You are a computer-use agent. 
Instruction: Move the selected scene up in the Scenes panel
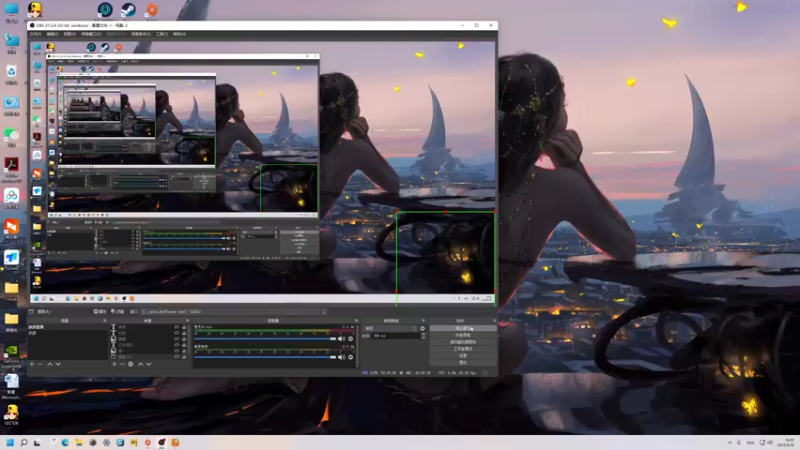pyautogui.click(x=49, y=364)
